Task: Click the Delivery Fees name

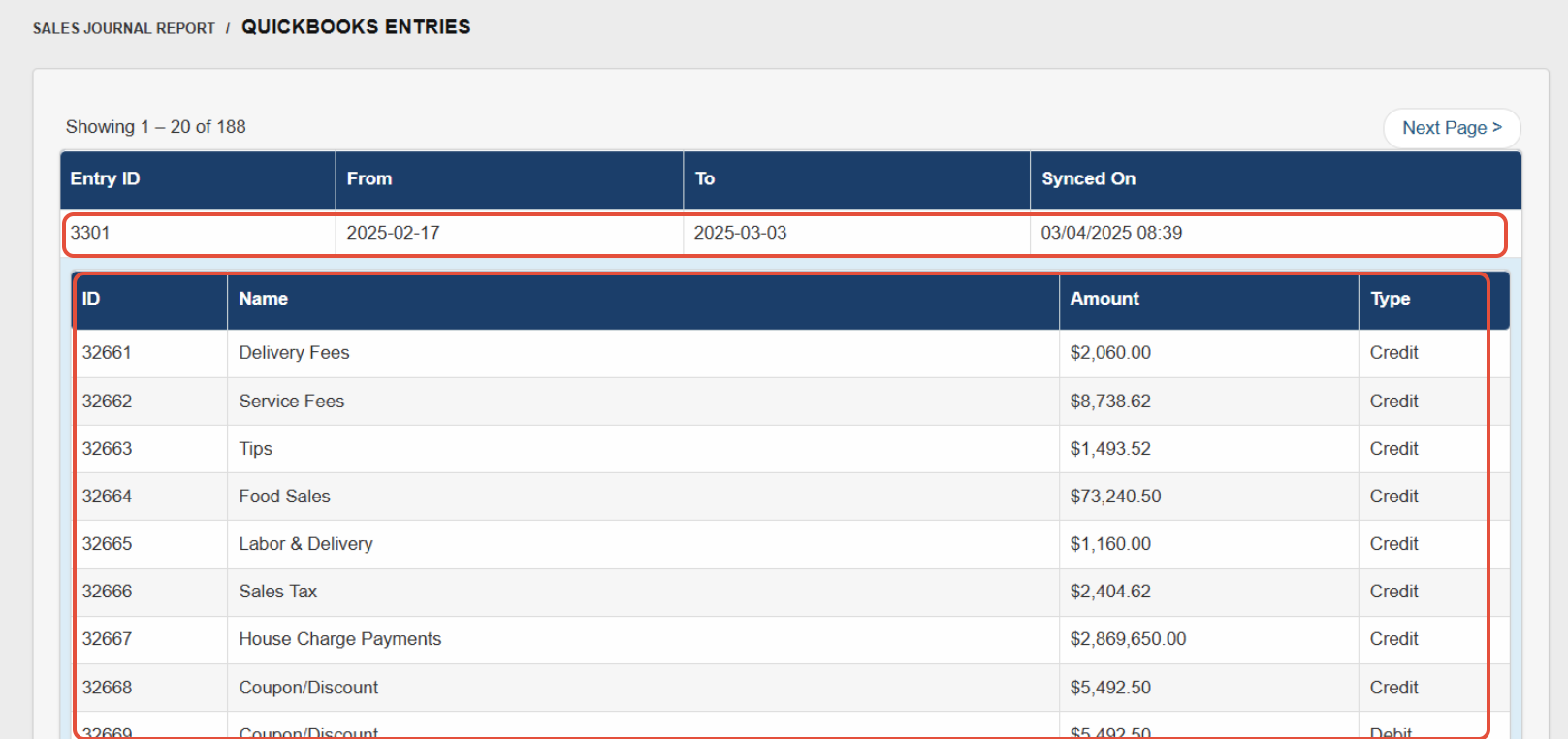Action: click(294, 353)
